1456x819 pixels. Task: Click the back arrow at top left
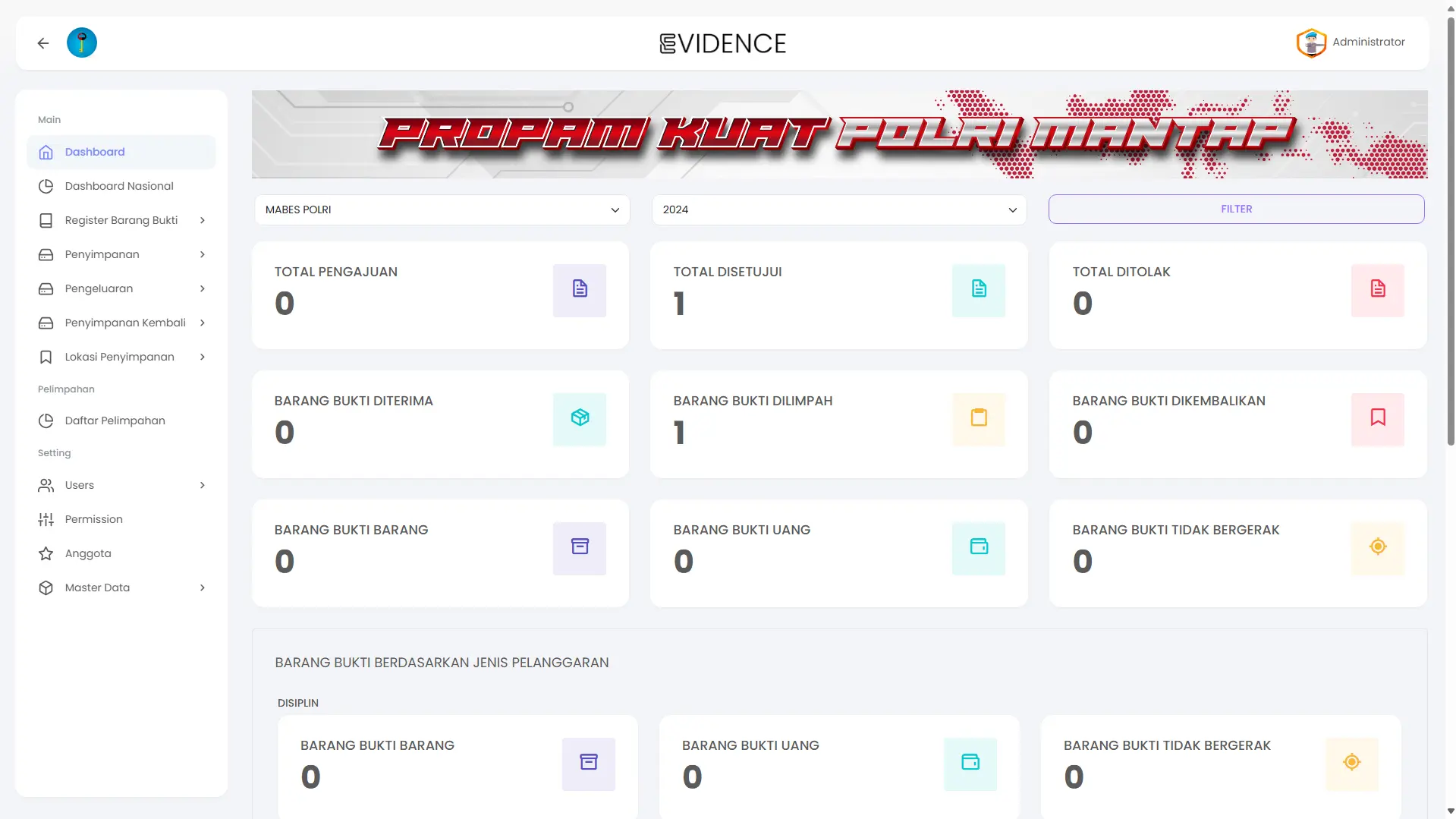point(42,43)
